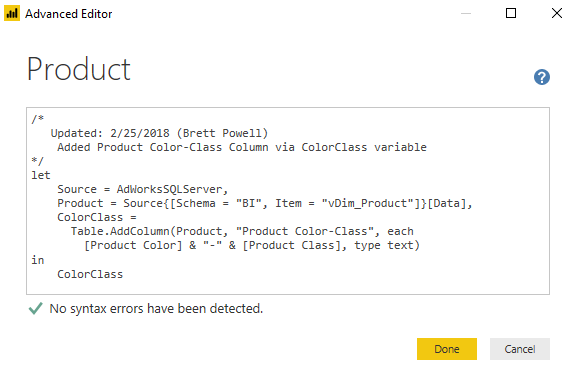Confirm changes with the Done button
The width and height of the screenshot is (567, 367).
point(447,349)
